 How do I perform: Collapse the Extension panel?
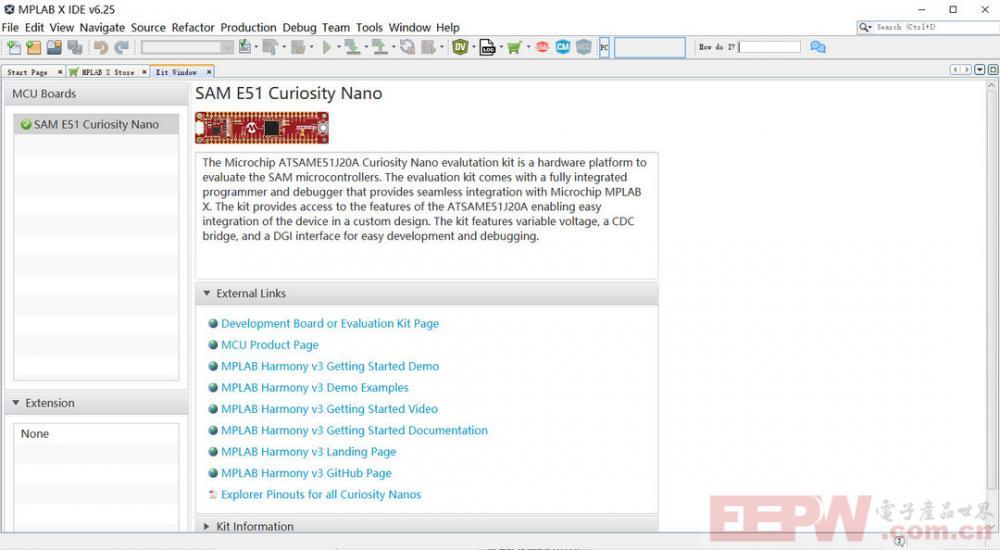point(16,403)
